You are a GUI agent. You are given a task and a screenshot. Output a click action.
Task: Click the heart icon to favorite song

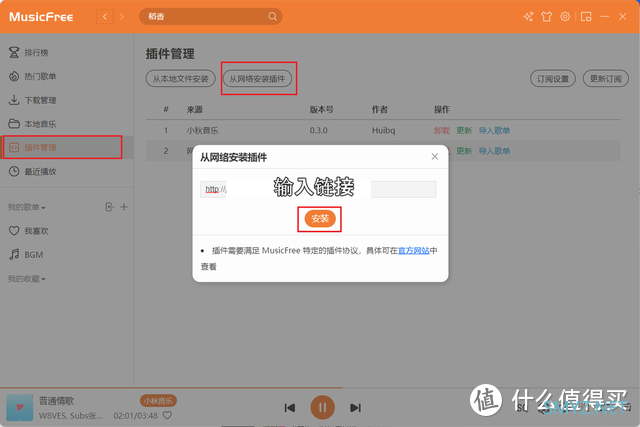[167, 416]
